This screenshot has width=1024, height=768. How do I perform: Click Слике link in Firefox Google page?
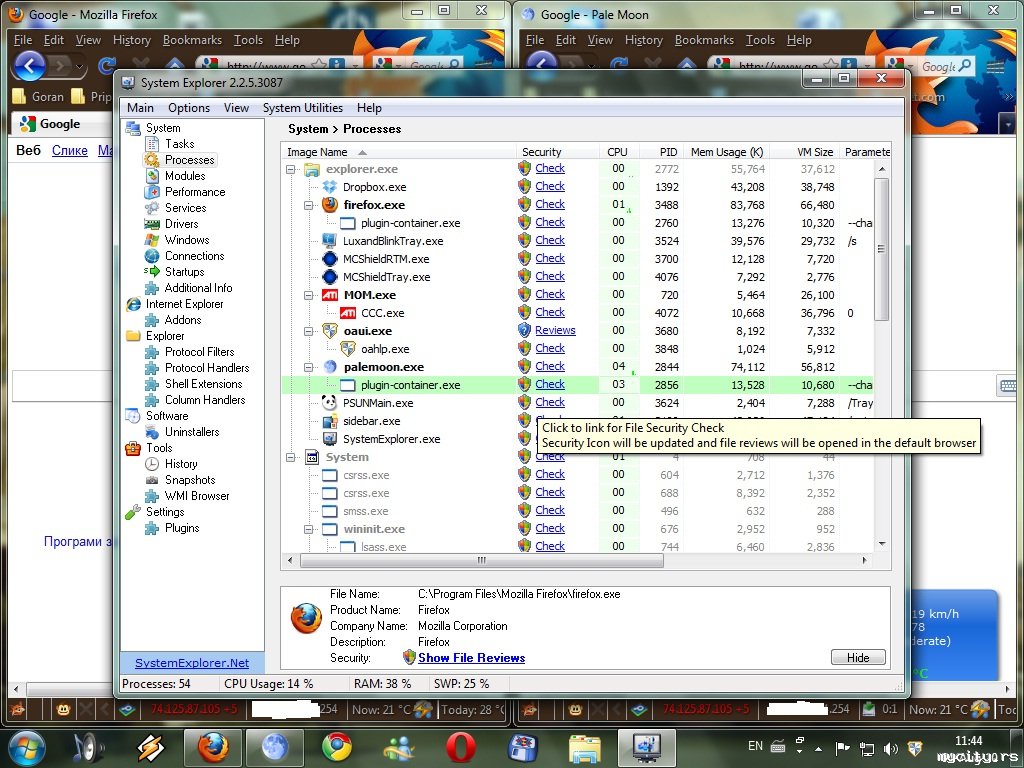click(x=69, y=150)
